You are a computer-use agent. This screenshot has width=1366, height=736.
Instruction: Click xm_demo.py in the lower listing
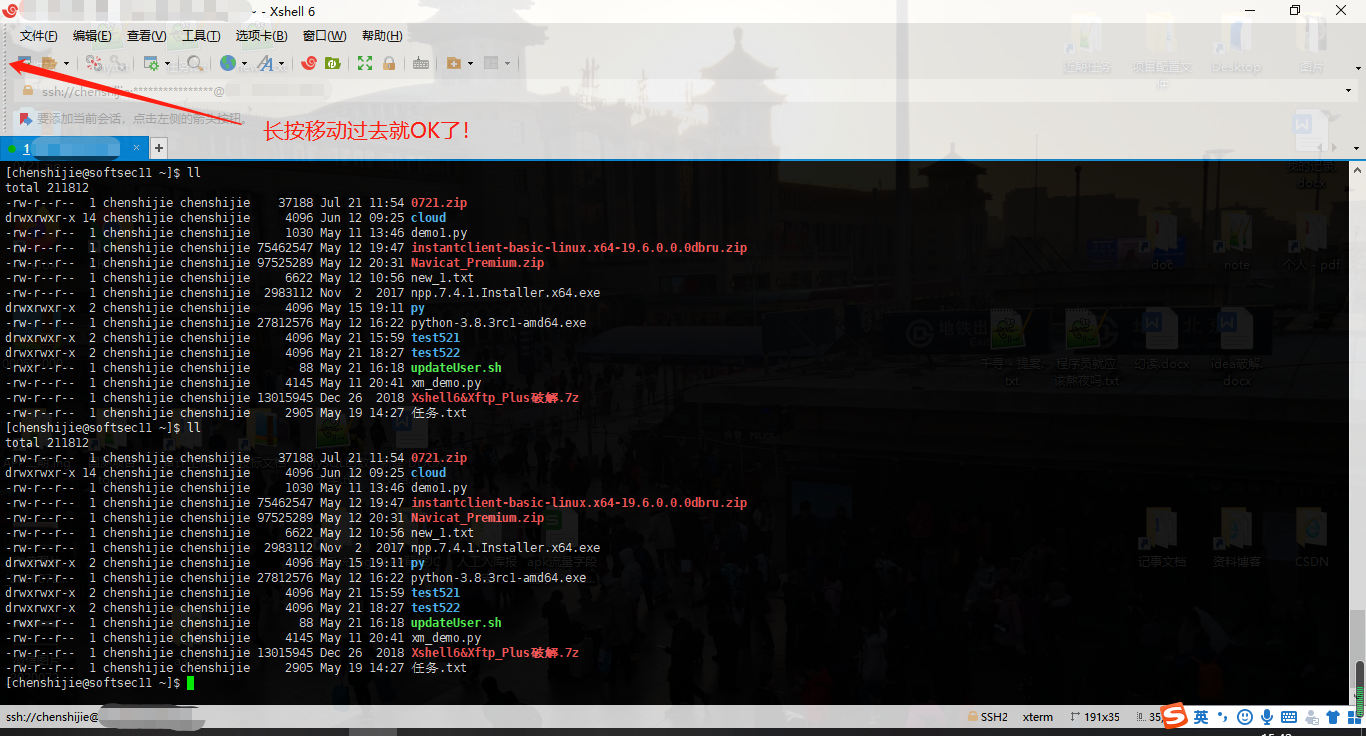tap(446, 638)
